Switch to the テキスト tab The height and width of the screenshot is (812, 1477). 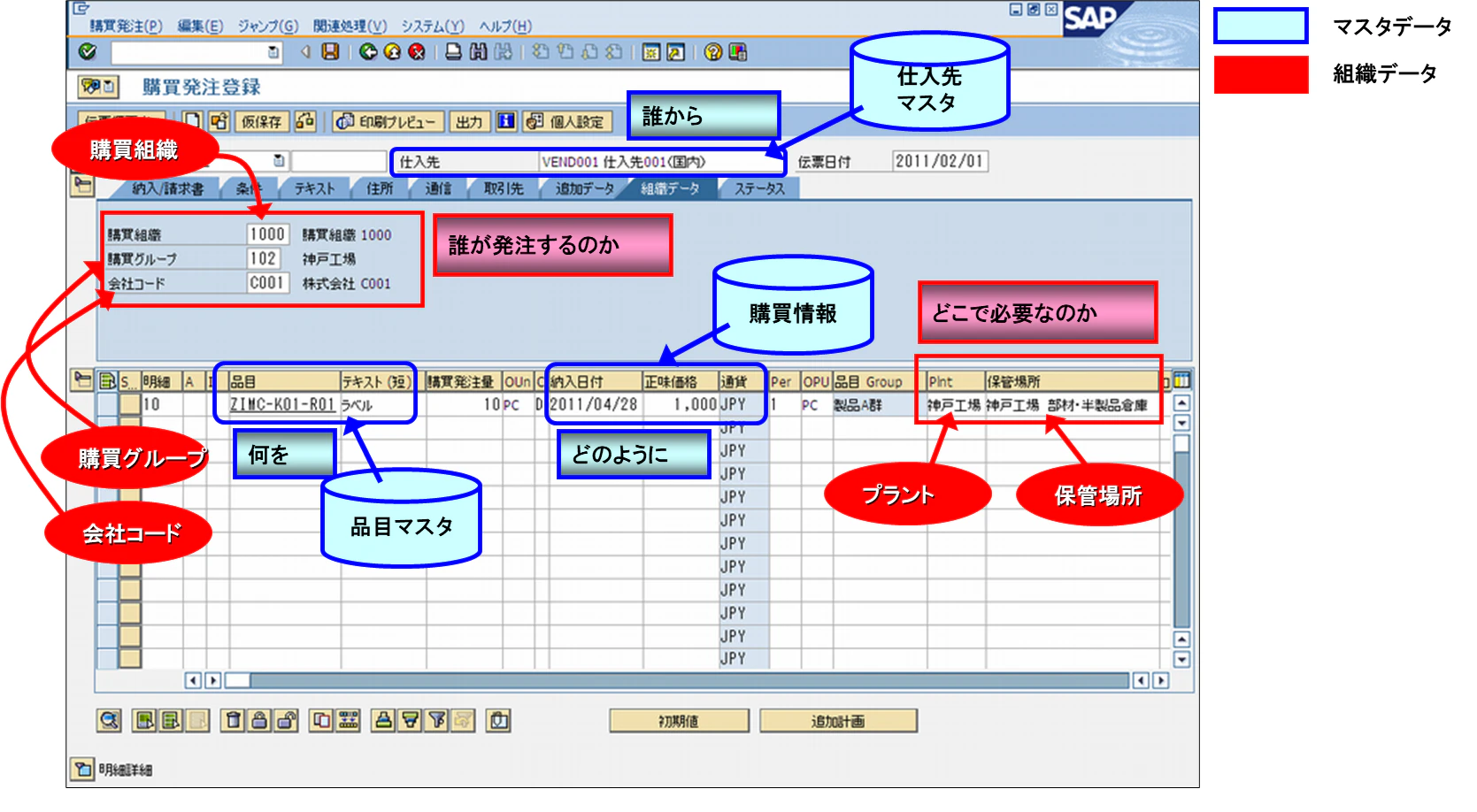[315, 188]
